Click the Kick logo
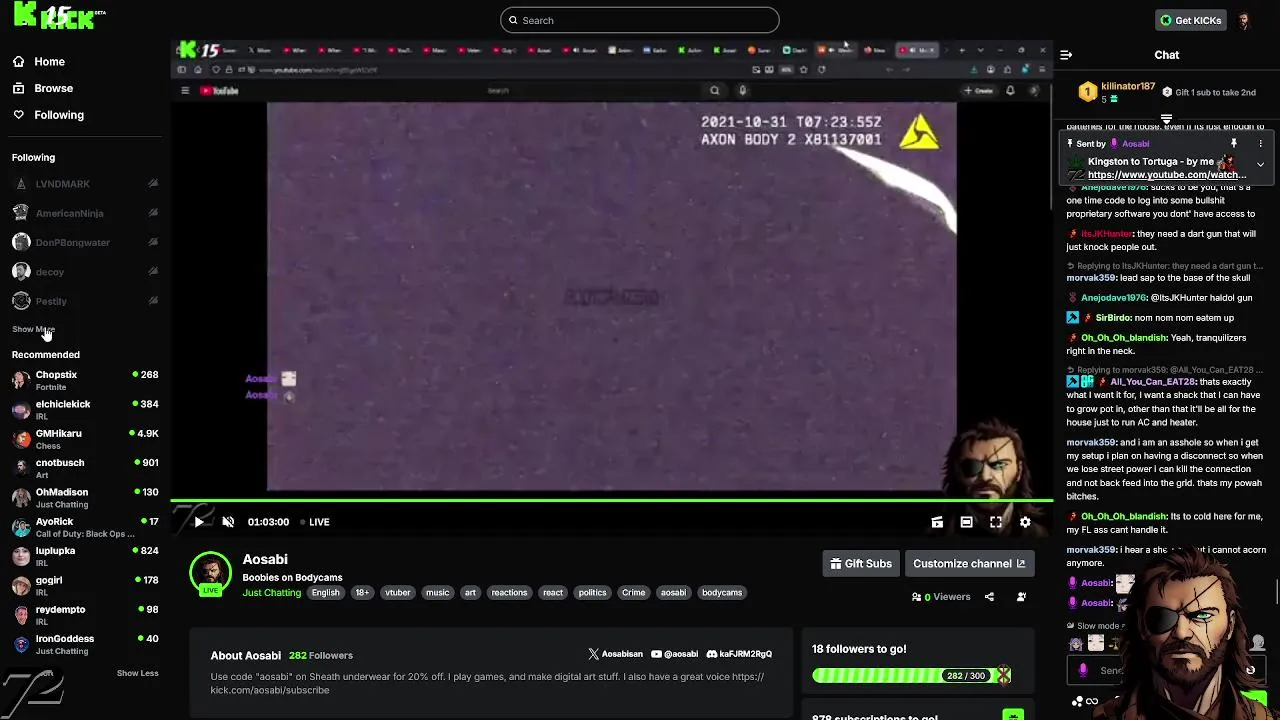 coord(55,16)
